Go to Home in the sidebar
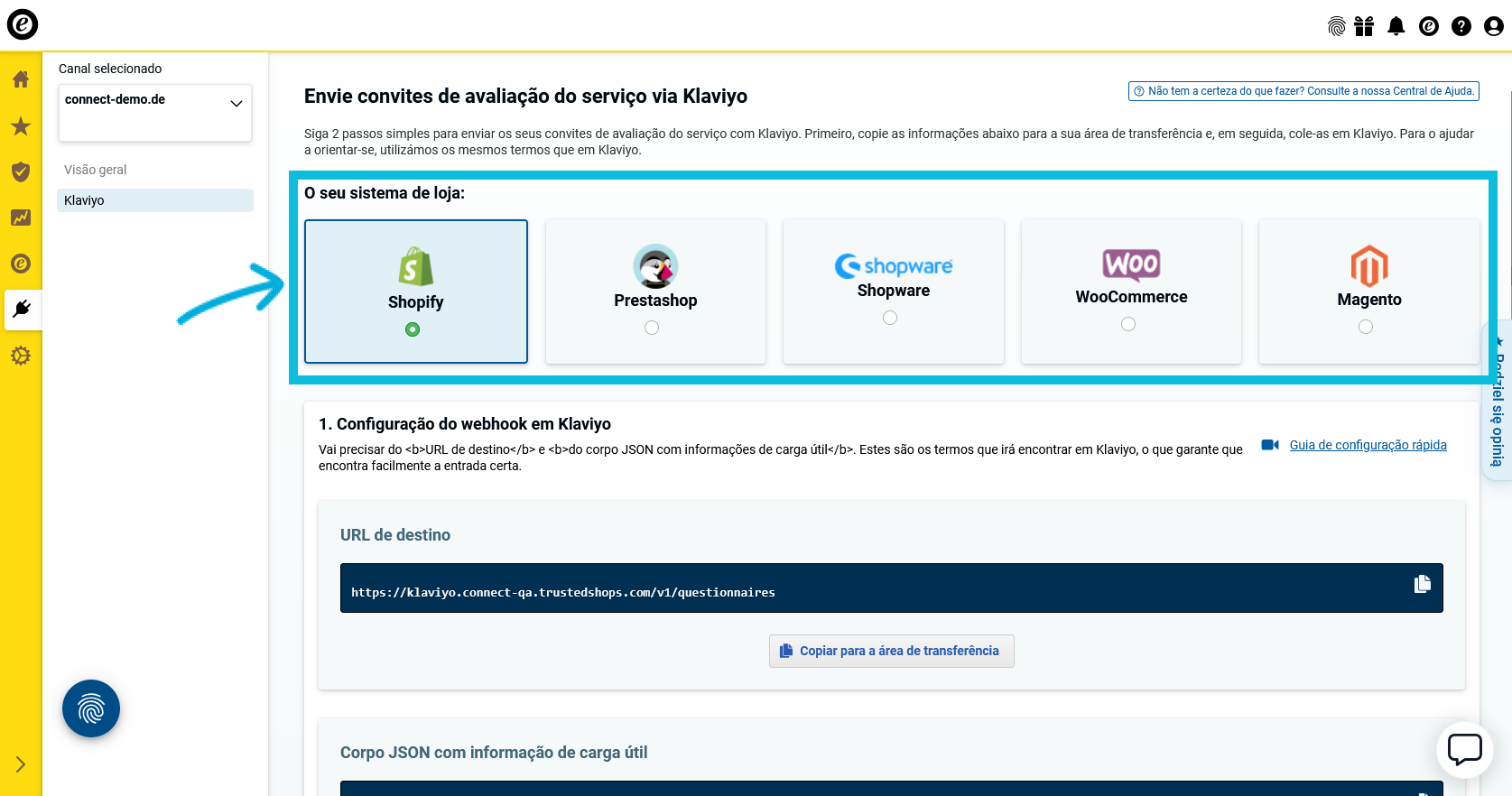 pos(21,79)
